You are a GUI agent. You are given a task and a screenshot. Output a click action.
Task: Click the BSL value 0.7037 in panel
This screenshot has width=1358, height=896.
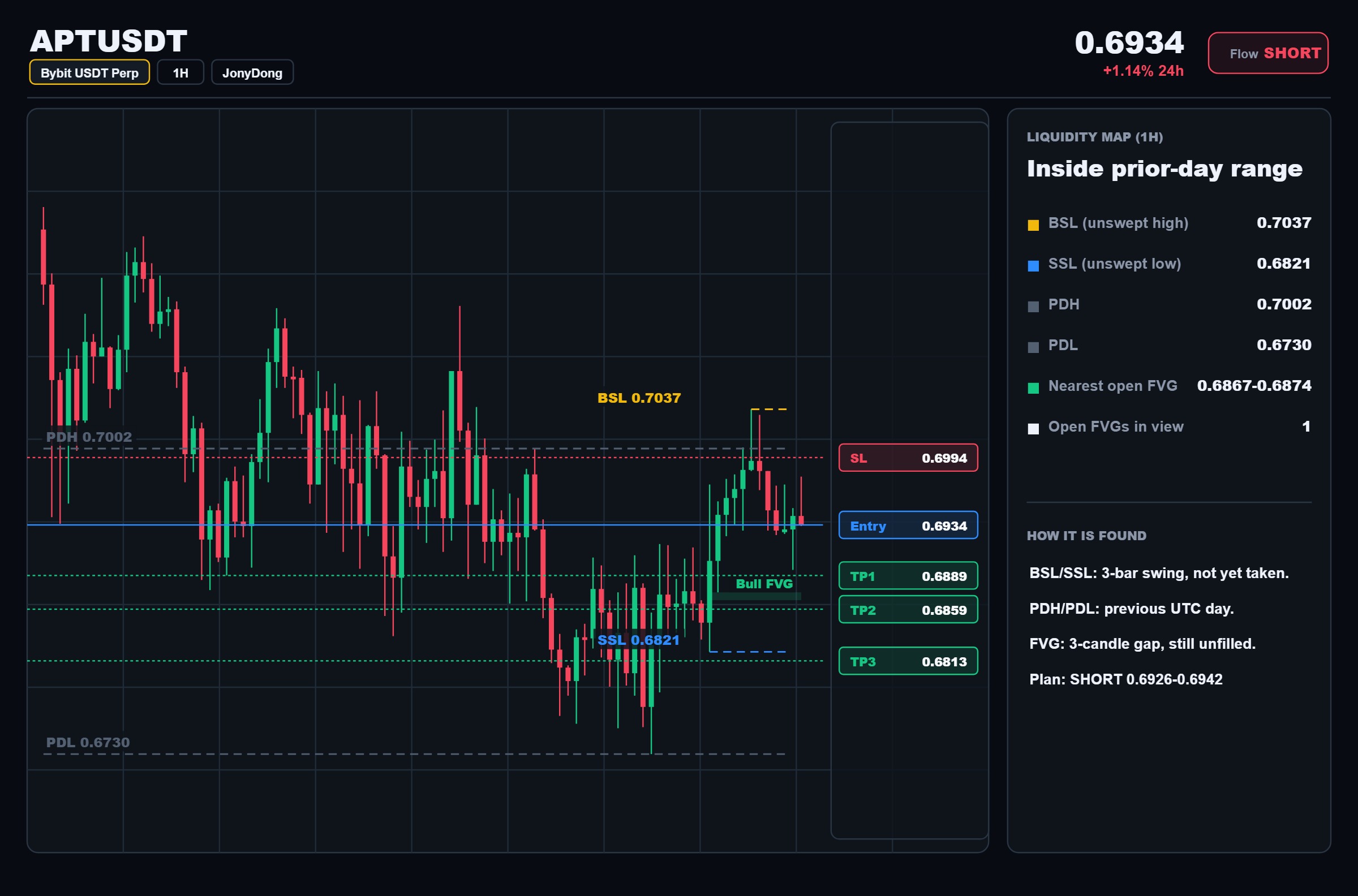click(1284, 223)
